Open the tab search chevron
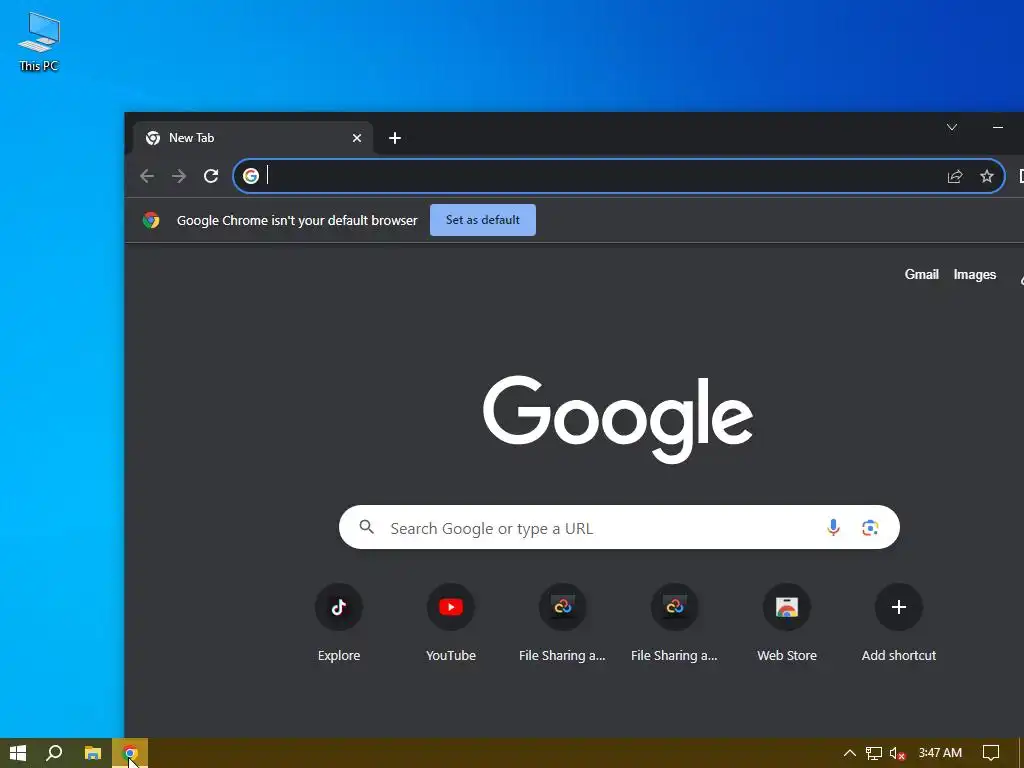The image size is (1024, 768). 952,127
